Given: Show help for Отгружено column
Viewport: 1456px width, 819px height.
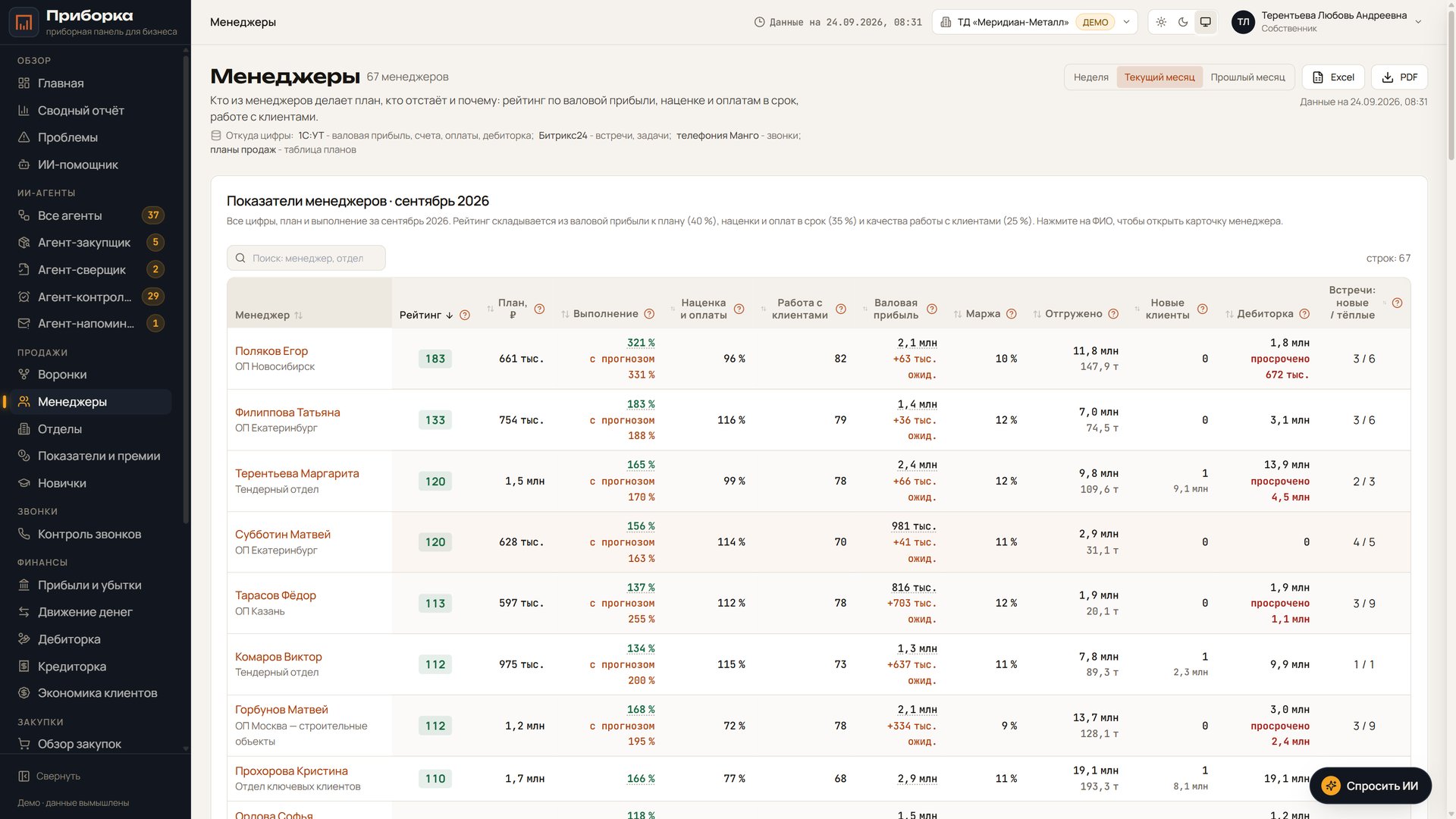Looking at the screenshot, I should [x=1113, y=314].
